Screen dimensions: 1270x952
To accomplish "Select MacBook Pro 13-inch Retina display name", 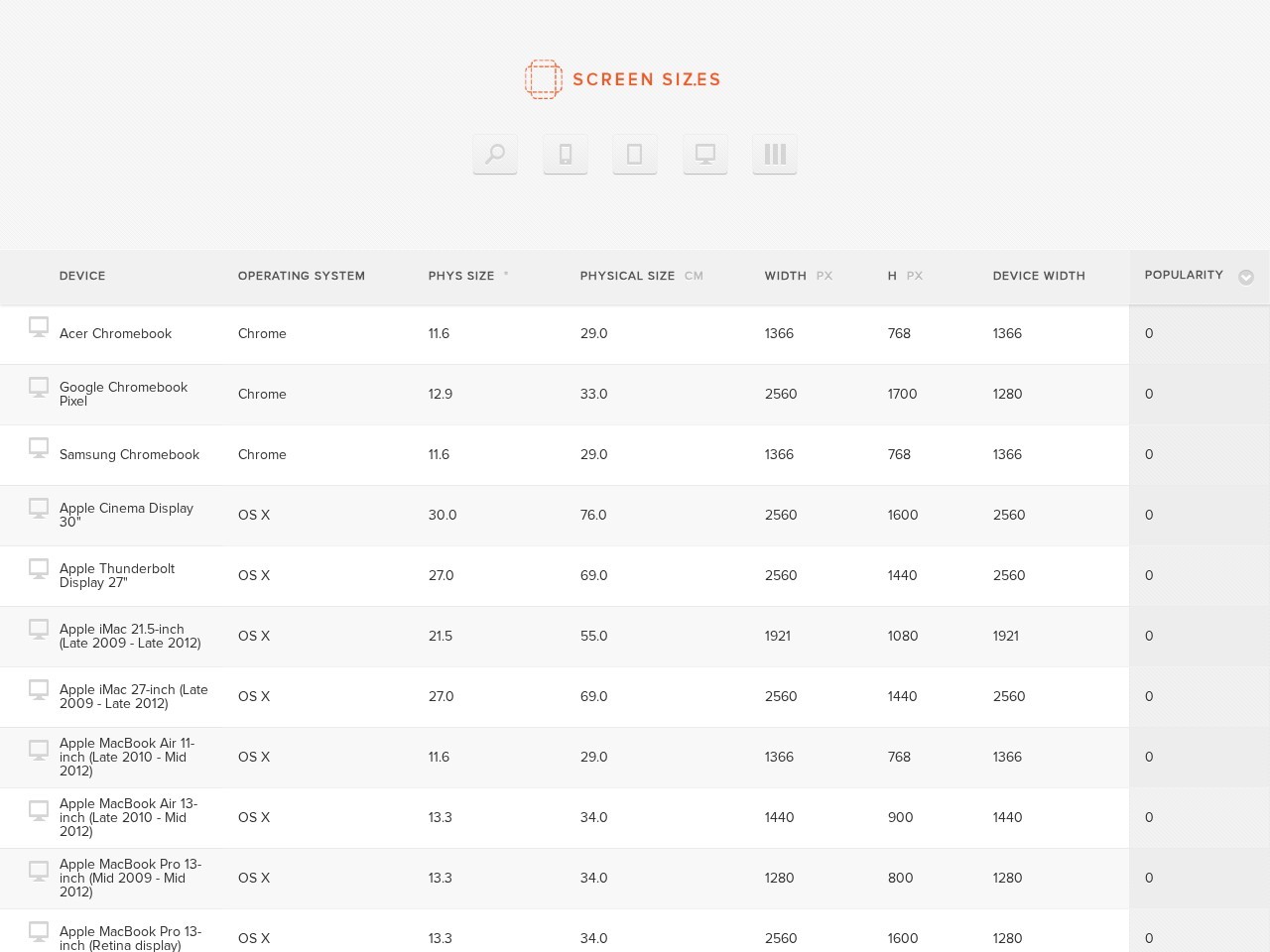I will (130, 938).
